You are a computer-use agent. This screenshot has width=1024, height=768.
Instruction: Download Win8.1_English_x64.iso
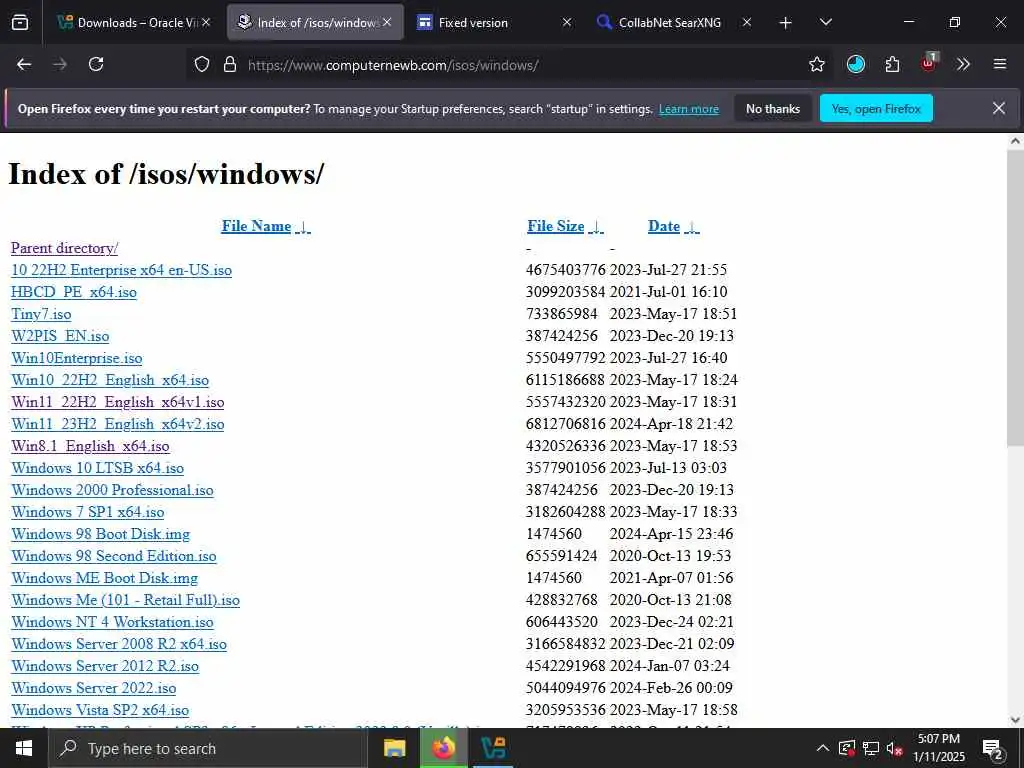90,446
